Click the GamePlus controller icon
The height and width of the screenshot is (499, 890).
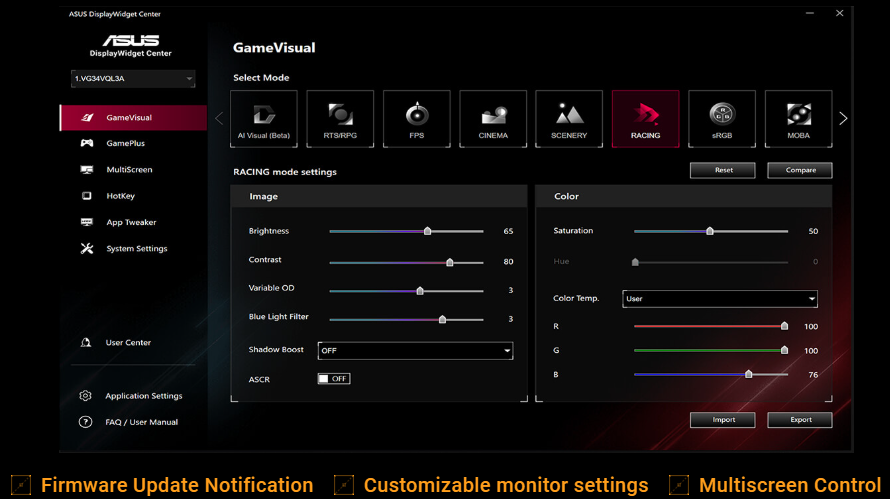[x=87, y=143]
